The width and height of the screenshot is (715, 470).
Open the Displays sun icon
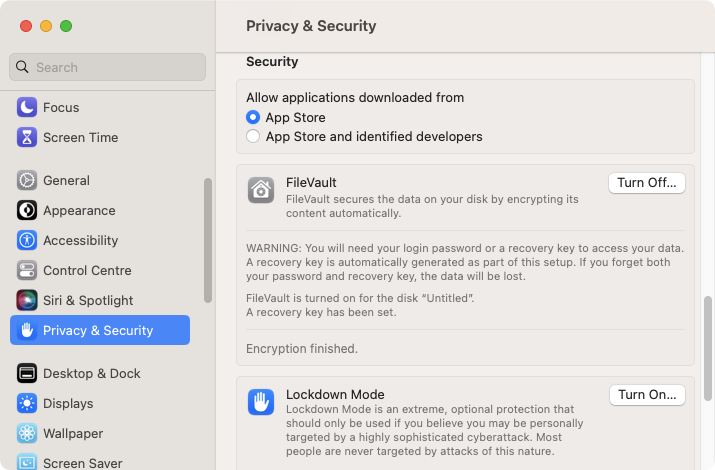coord(27,403)
